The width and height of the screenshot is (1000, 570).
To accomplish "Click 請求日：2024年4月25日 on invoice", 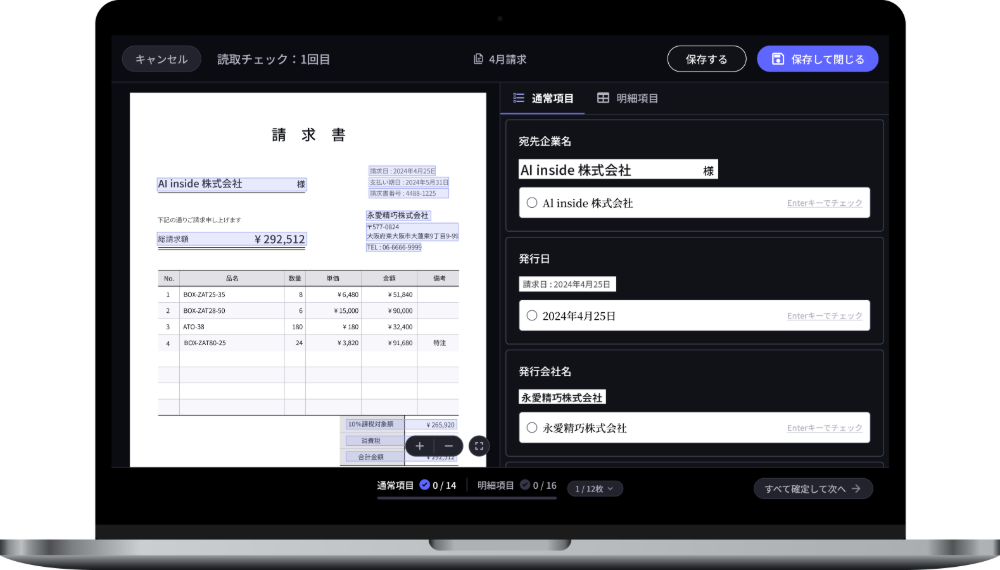I will [x=402, y=171].
